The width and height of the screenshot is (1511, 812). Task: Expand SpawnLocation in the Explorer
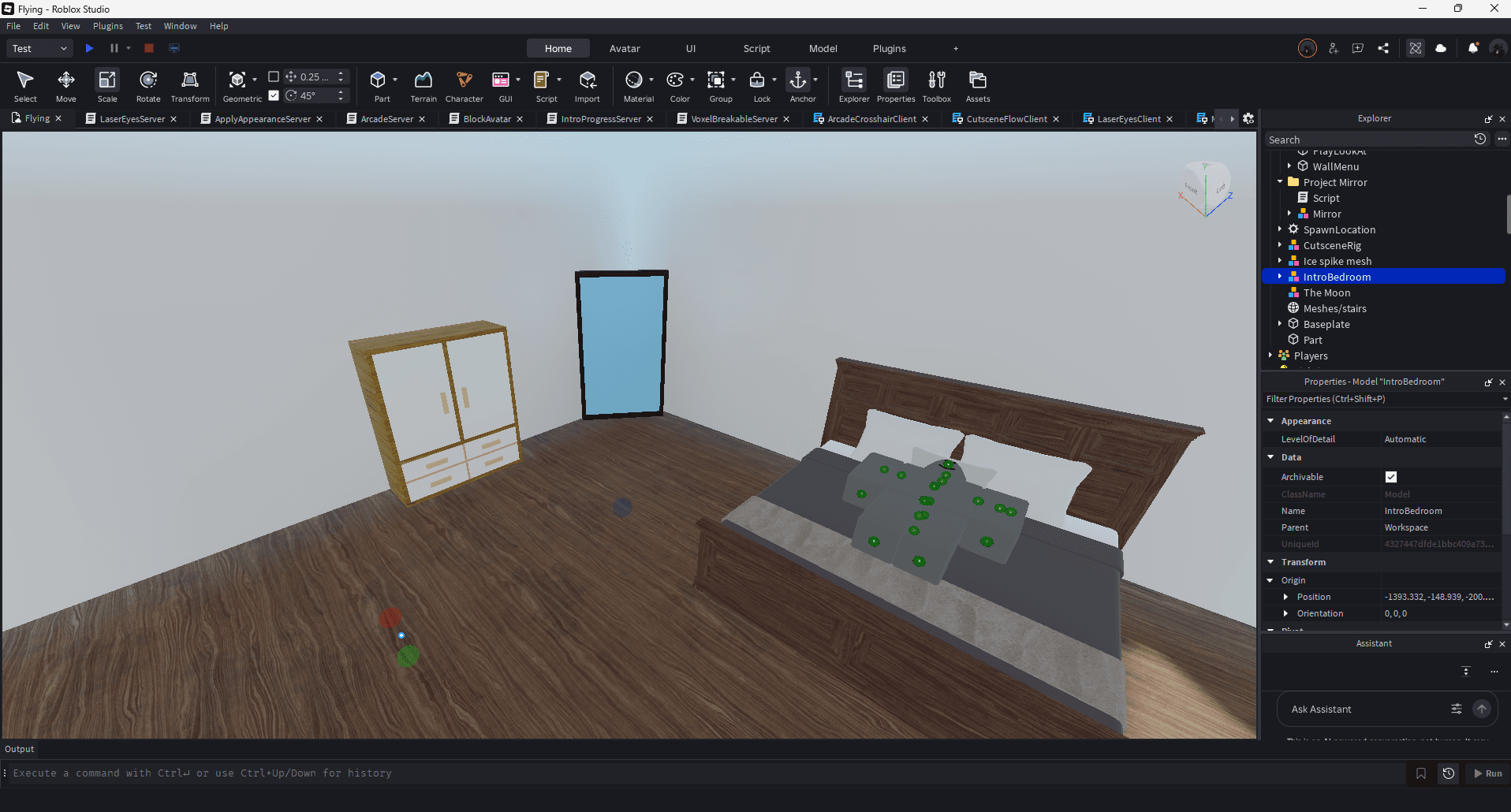coord(1280,229)
